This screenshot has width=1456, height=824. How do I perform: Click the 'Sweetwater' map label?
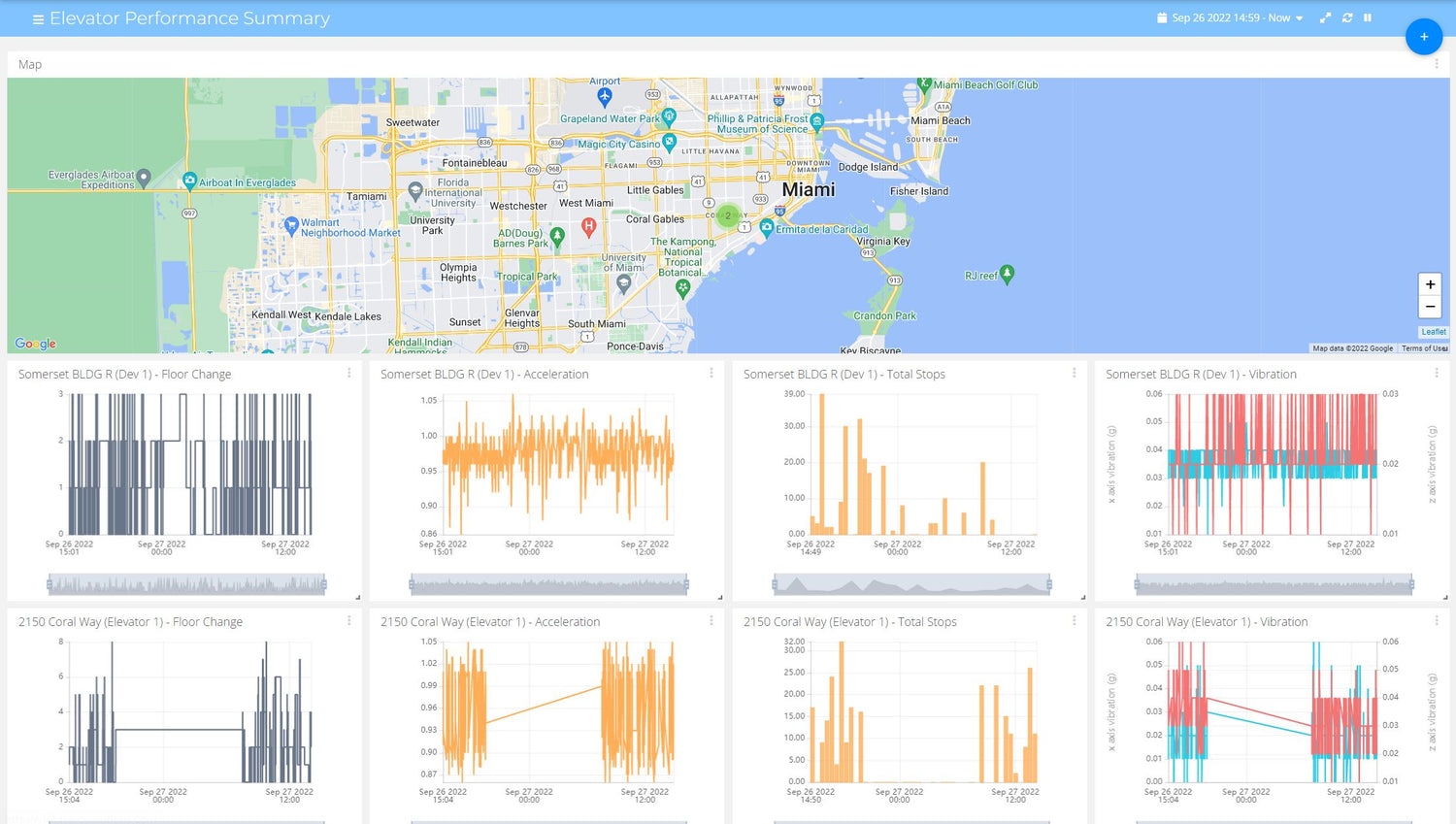pos(413,122)
